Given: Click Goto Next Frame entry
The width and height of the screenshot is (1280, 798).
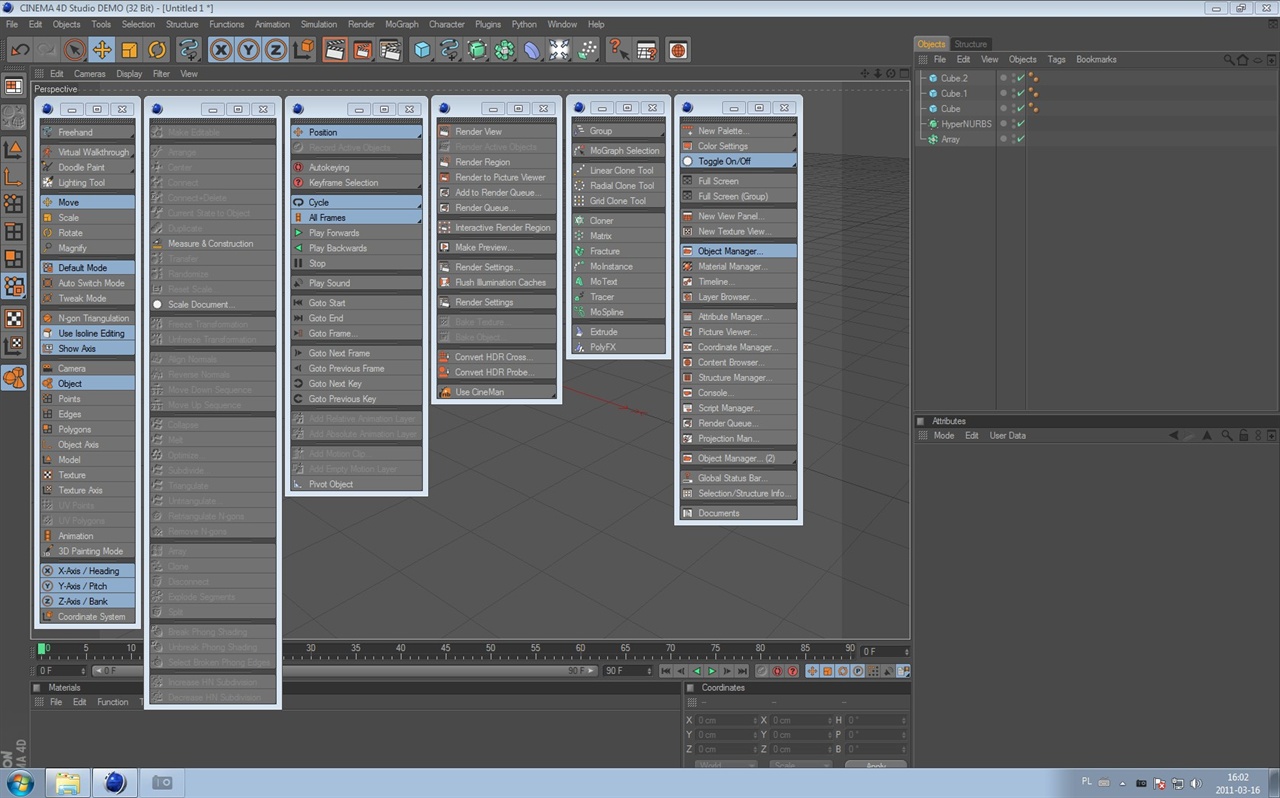Looking at the screenshot, I should click(x=357, y=354).
